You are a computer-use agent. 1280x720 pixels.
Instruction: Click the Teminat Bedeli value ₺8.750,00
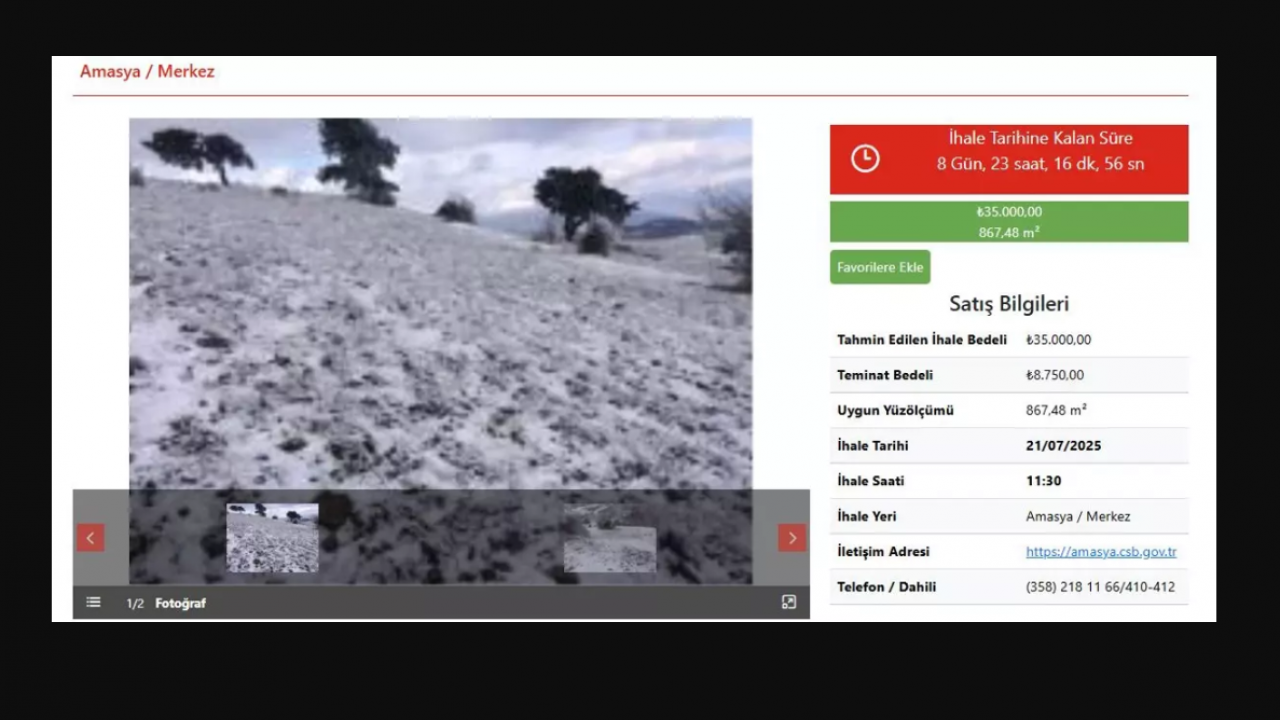pos(1054,375)
